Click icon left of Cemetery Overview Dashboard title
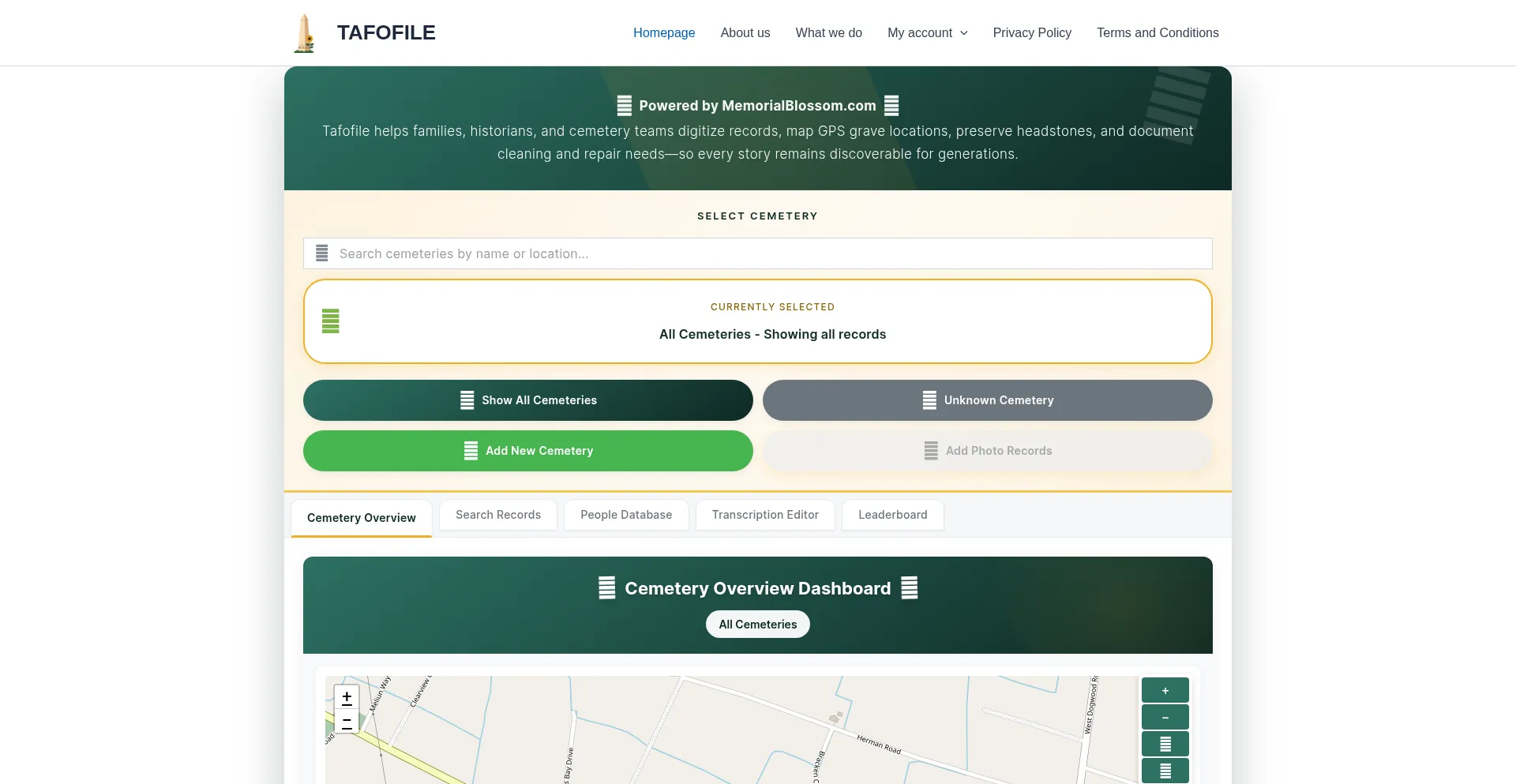Image resolution: width=1516 pixels, height=784 pixels. click(x=606, y=588)
